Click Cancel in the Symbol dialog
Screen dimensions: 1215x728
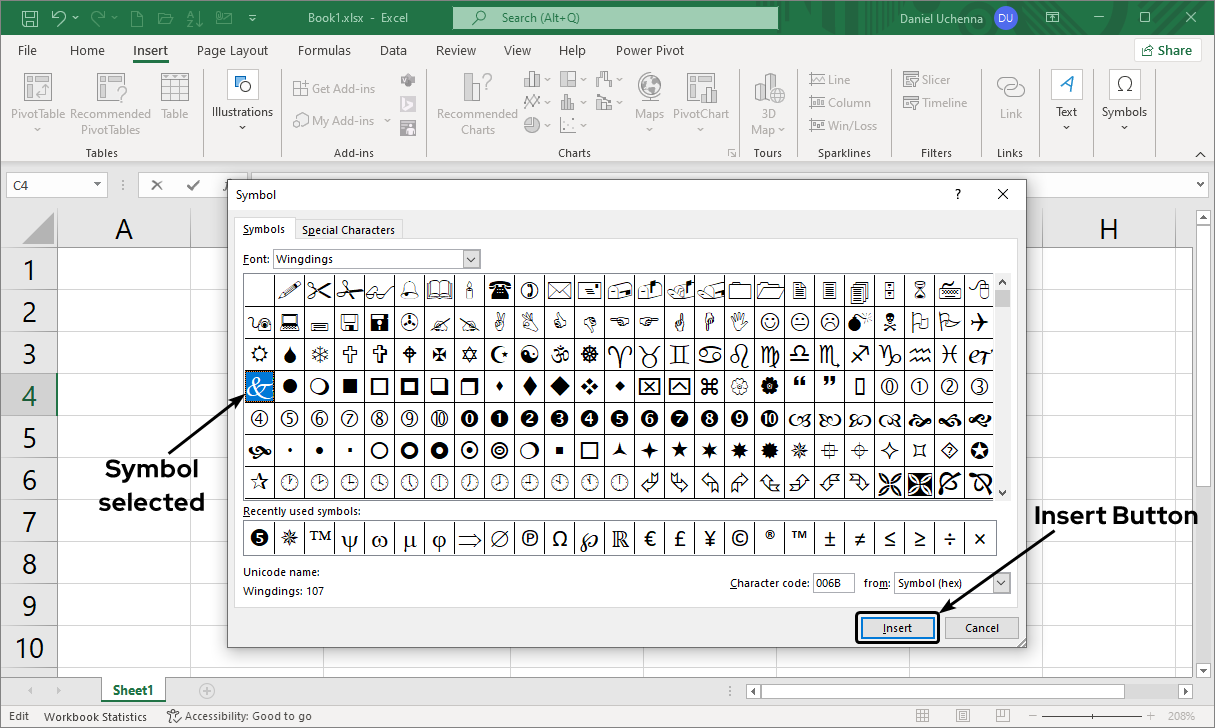tap(981, 628)
